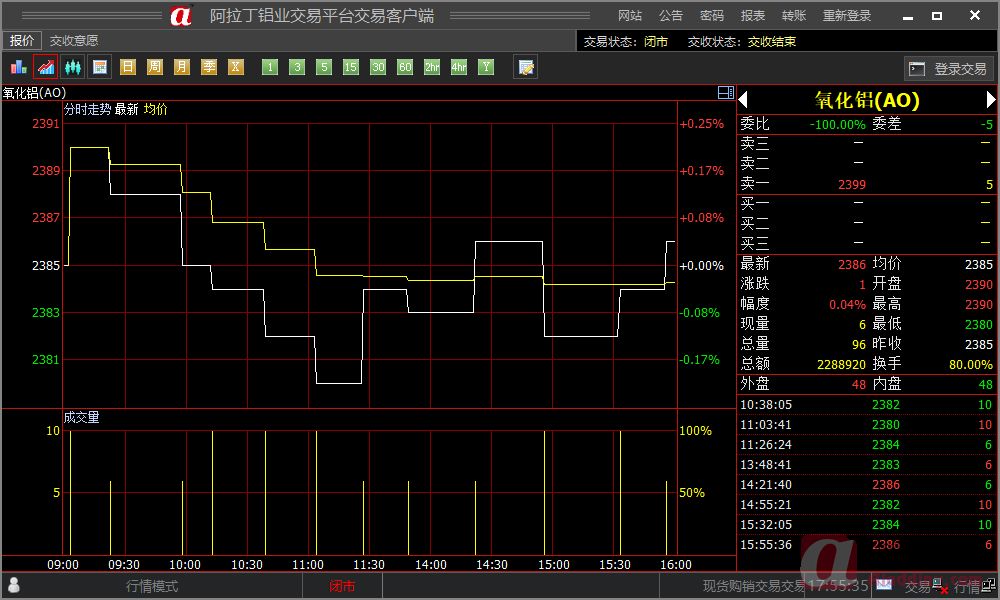1000x600 pixels.
Task: Select the quarterly (季) period button
Action: coord(209,67)
